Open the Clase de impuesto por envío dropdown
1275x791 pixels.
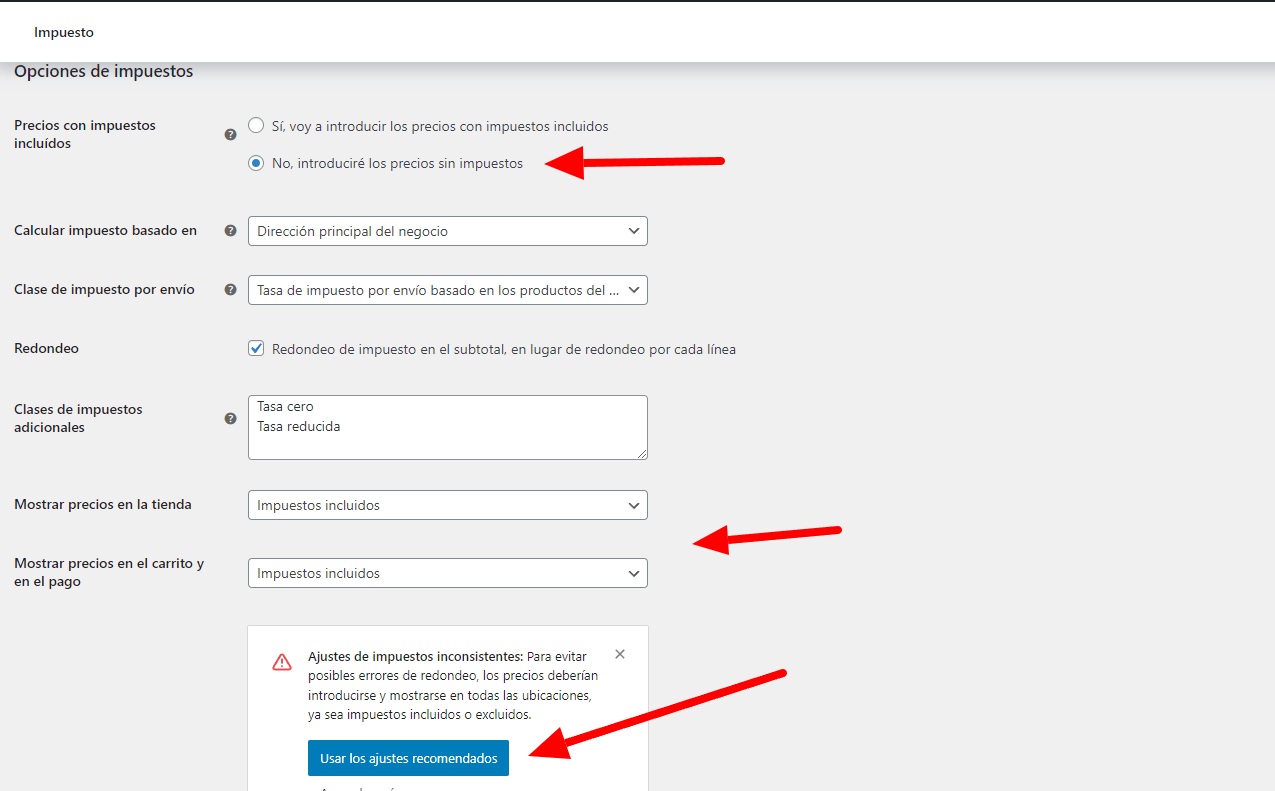(x=448, y=290)
